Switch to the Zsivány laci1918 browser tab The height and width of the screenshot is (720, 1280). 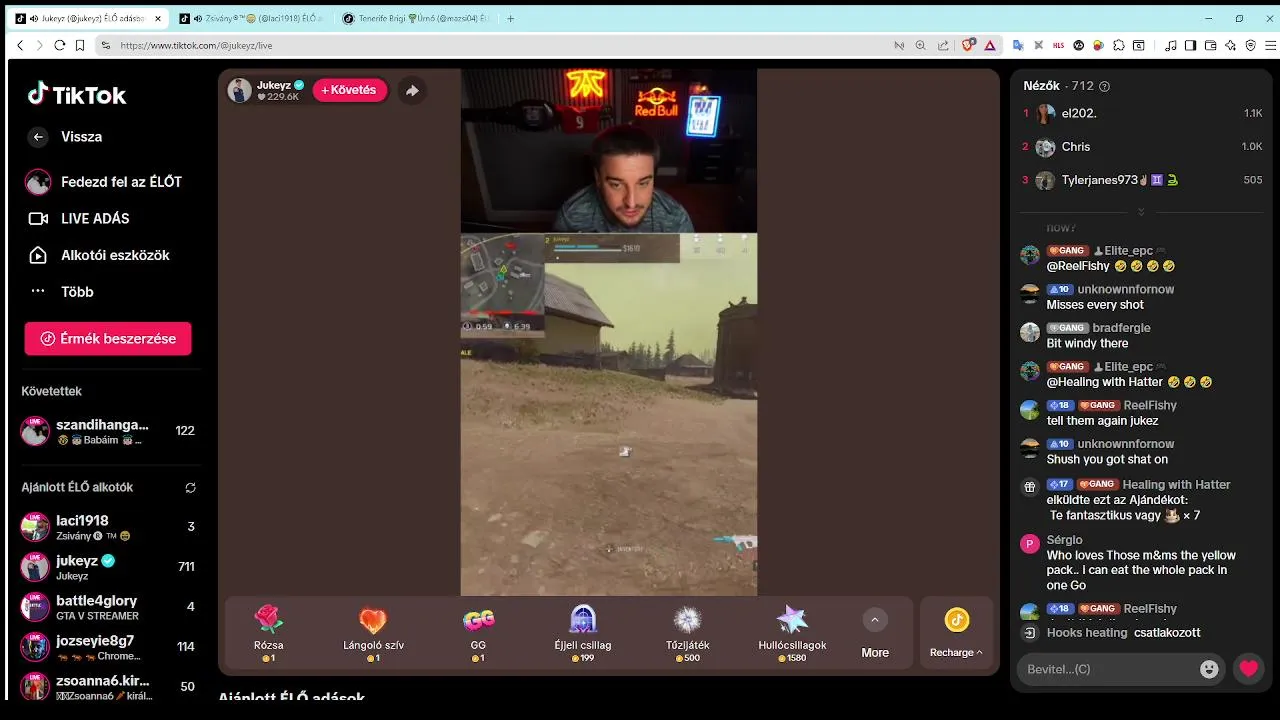[250, 18]
